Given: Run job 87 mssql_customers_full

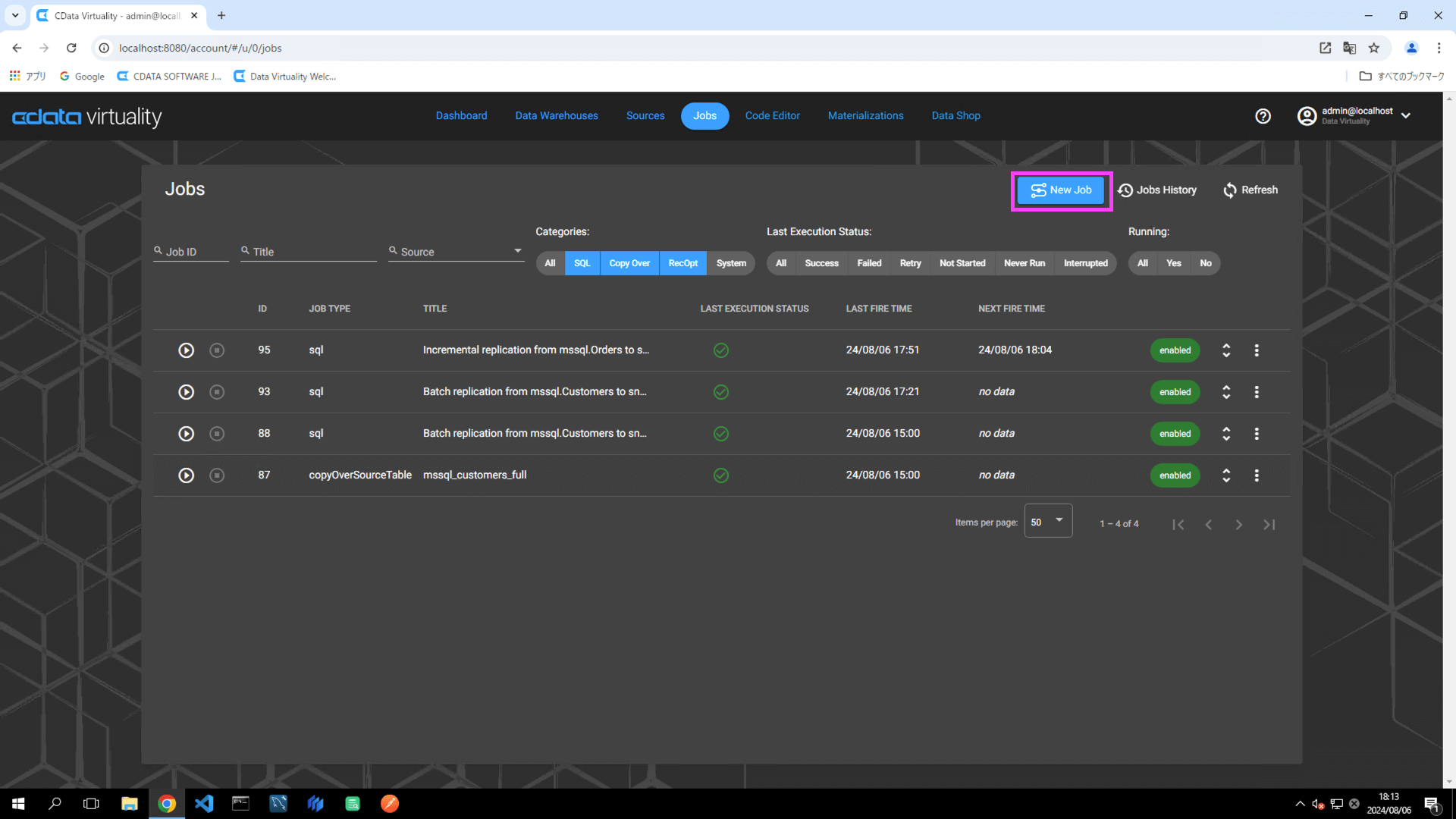Looking at the screenshot, I should [x=186, y=475].
